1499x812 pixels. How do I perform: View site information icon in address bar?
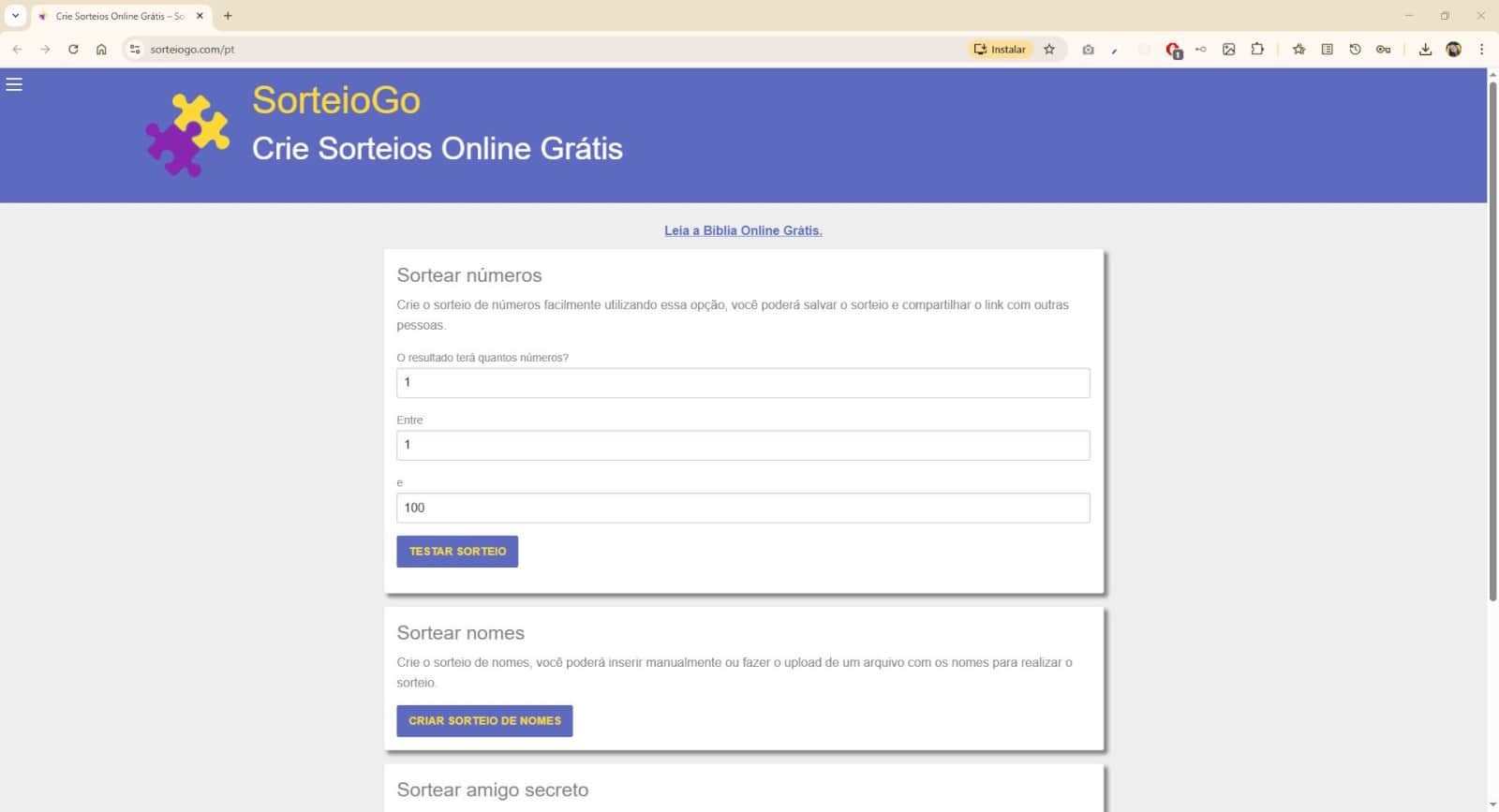(x=135, y=50)
